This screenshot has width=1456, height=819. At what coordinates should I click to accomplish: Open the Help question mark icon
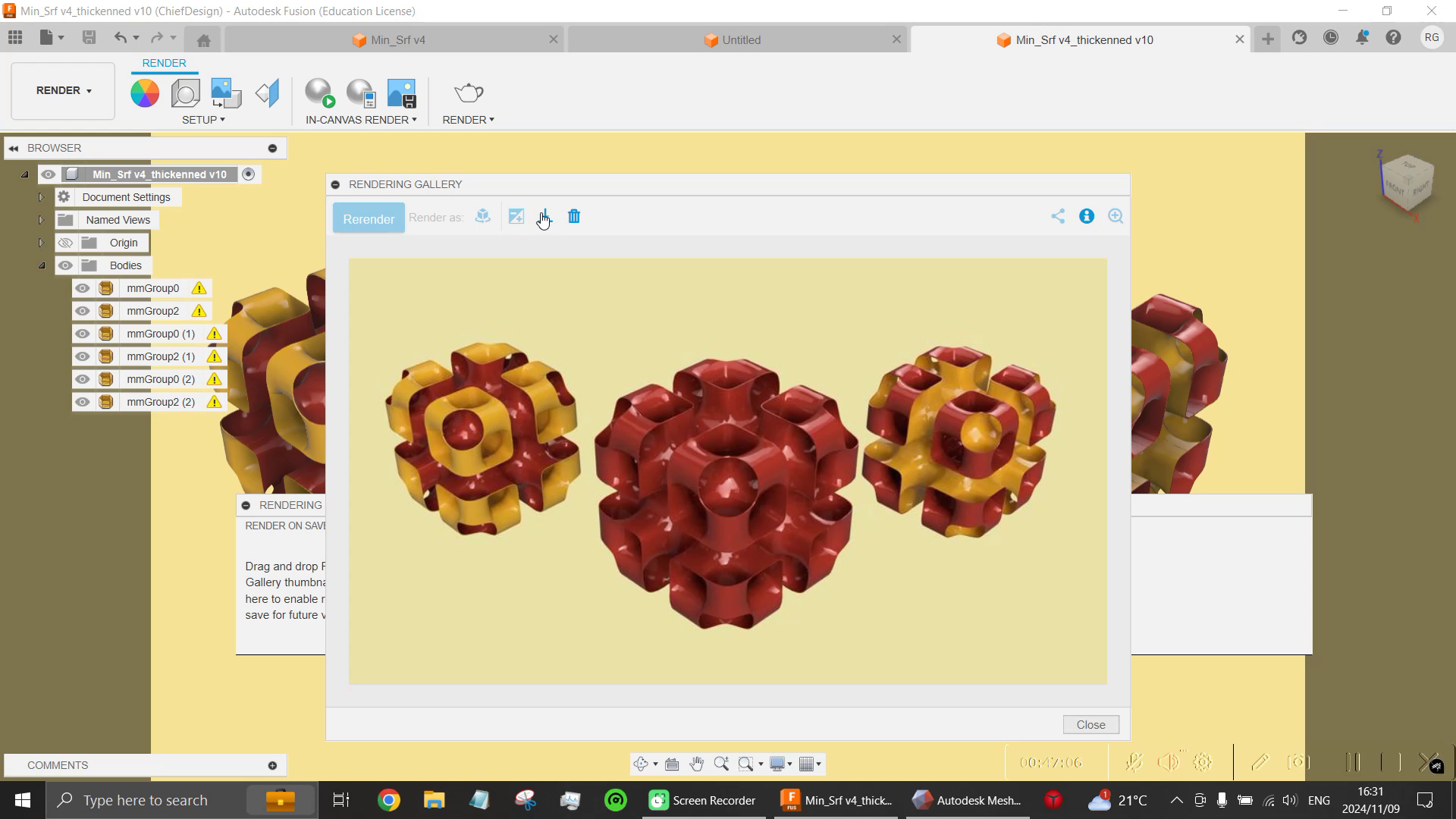click(x=1393, y=37)
